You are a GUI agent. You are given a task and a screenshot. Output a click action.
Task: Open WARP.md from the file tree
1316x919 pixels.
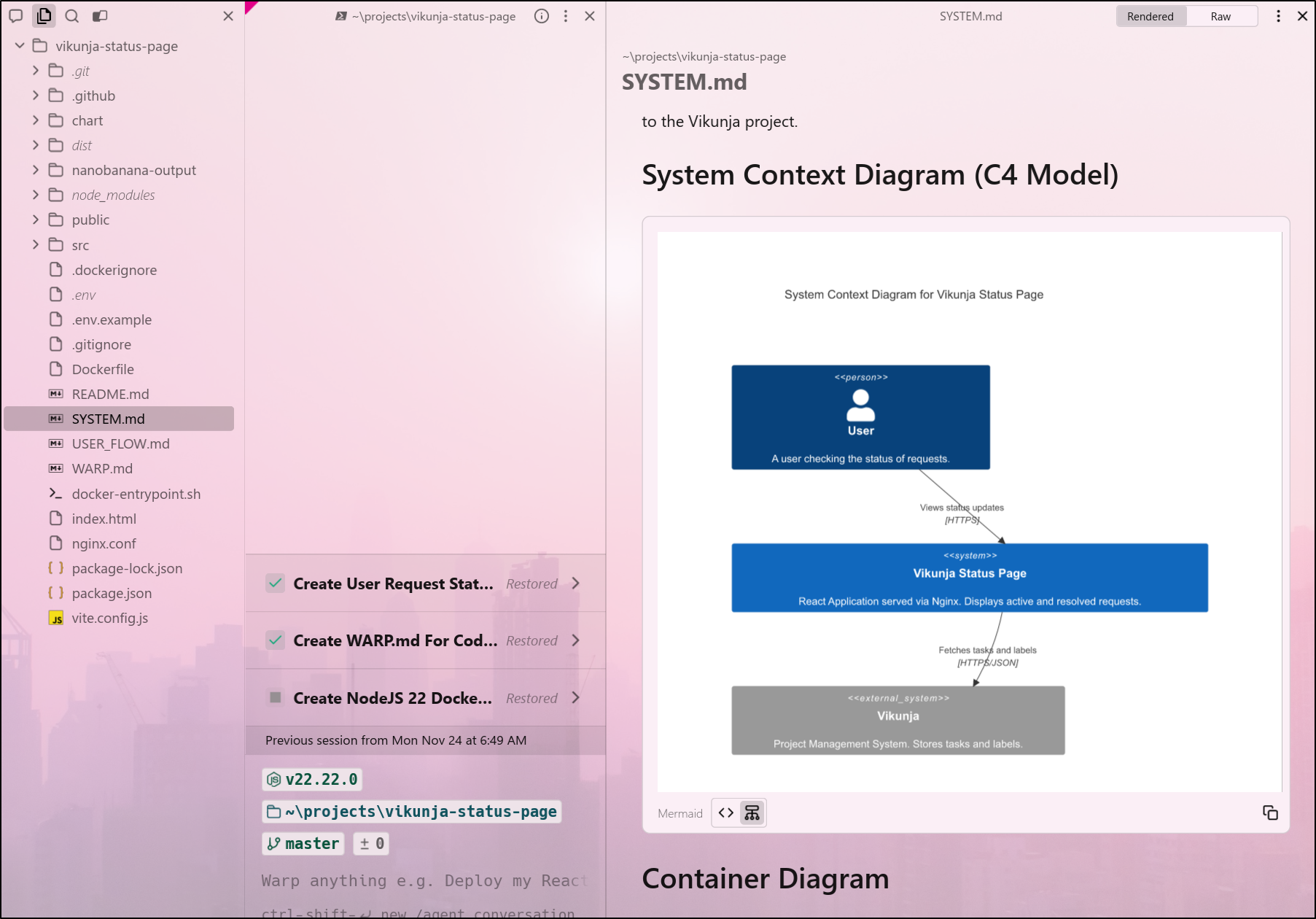click(119, 468)
